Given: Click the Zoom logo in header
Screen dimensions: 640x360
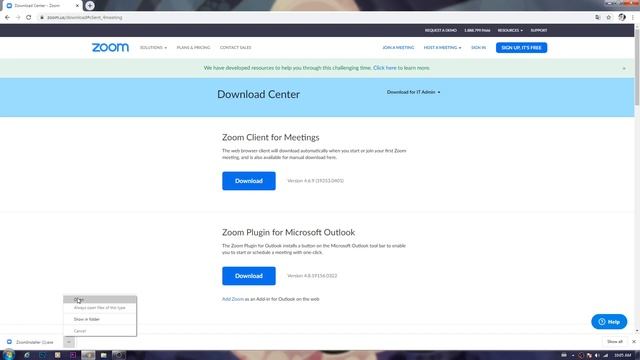Looking at the screenshot, I should click(110, 47).
